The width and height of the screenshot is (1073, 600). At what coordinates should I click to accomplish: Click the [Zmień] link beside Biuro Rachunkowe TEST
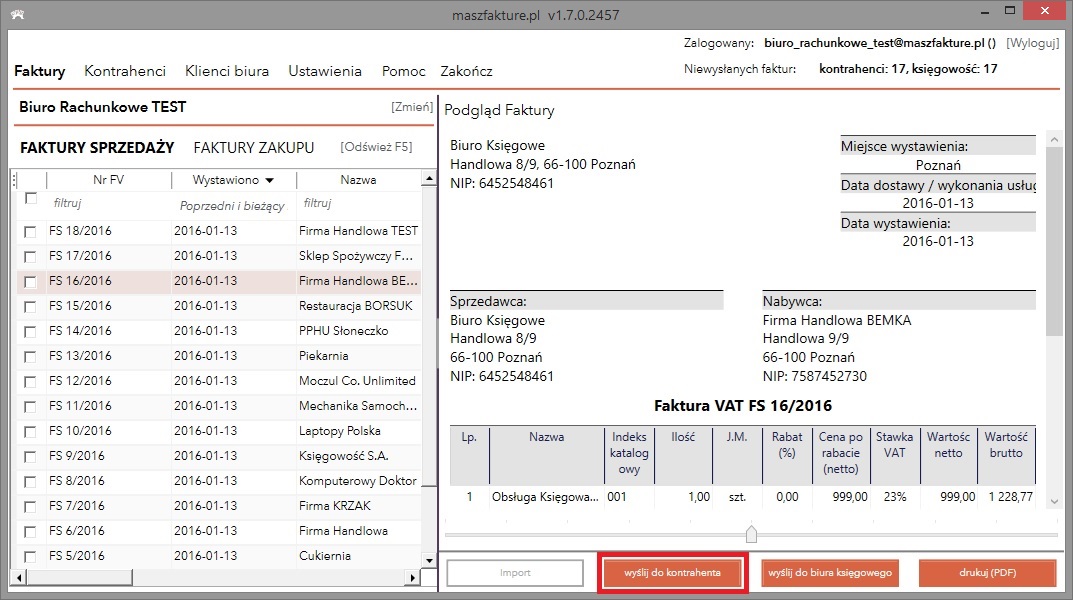pos(412,107)
